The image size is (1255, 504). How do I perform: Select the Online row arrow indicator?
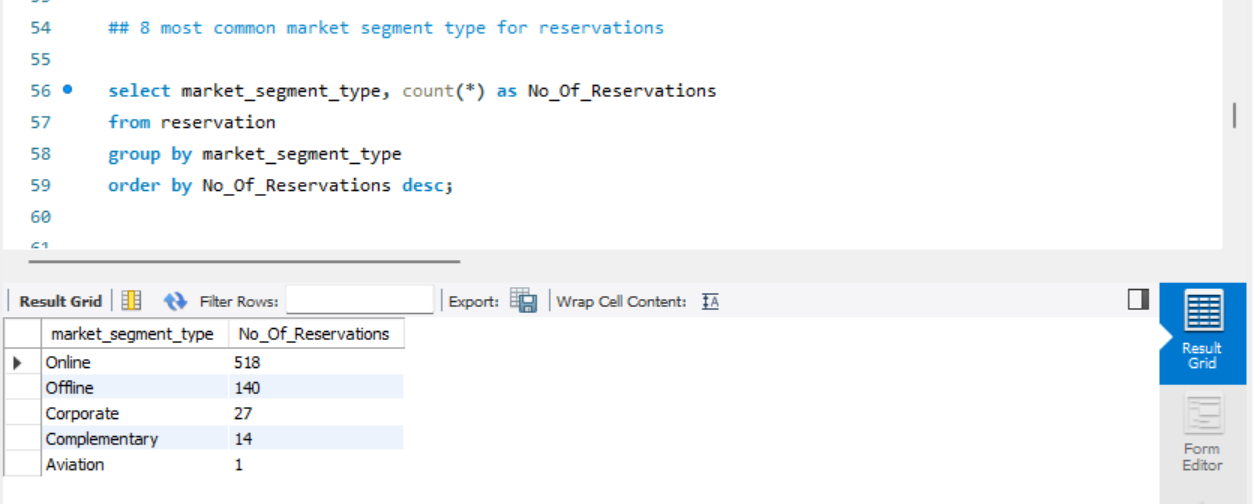(19, 363)
